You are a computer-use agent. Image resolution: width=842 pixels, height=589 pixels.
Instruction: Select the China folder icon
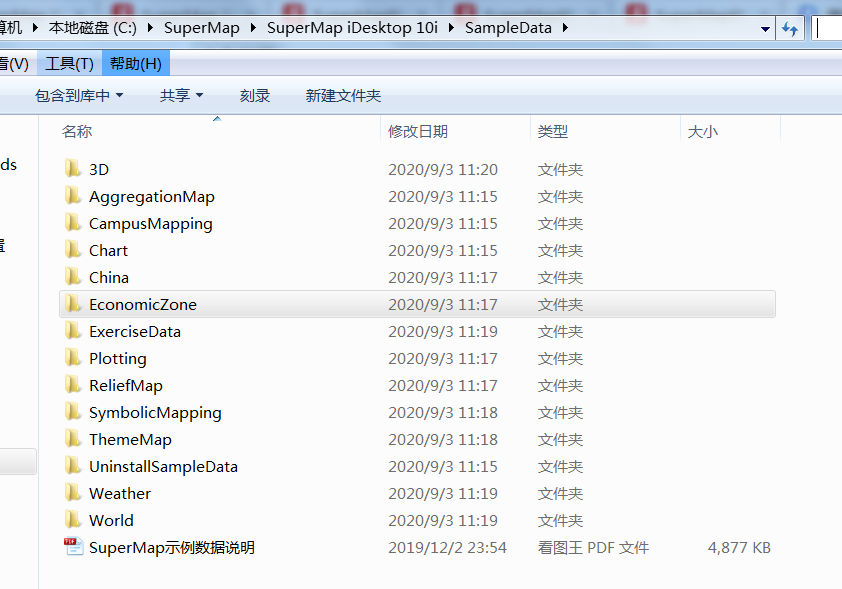tap(72, 277)
